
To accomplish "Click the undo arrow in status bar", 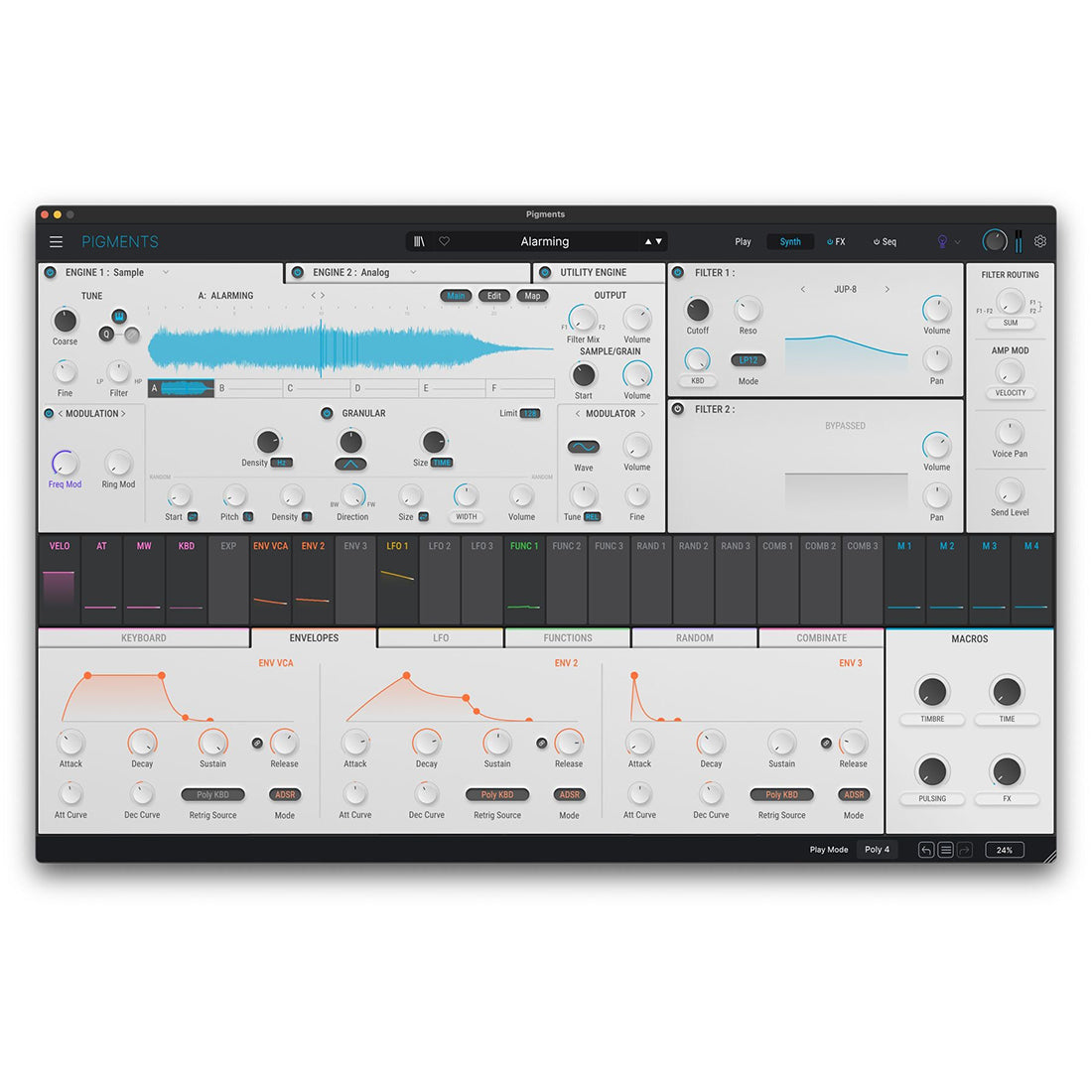I will point(926,850).
